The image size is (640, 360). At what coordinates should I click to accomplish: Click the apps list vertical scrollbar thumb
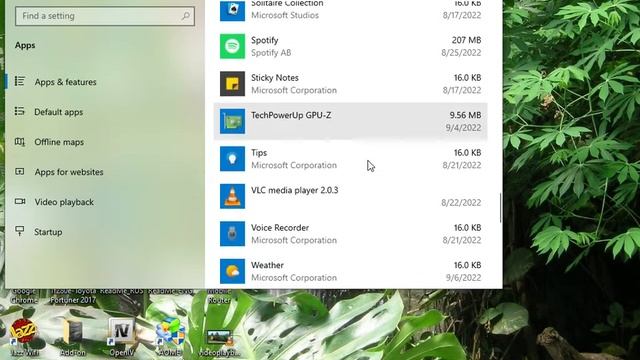500,208
